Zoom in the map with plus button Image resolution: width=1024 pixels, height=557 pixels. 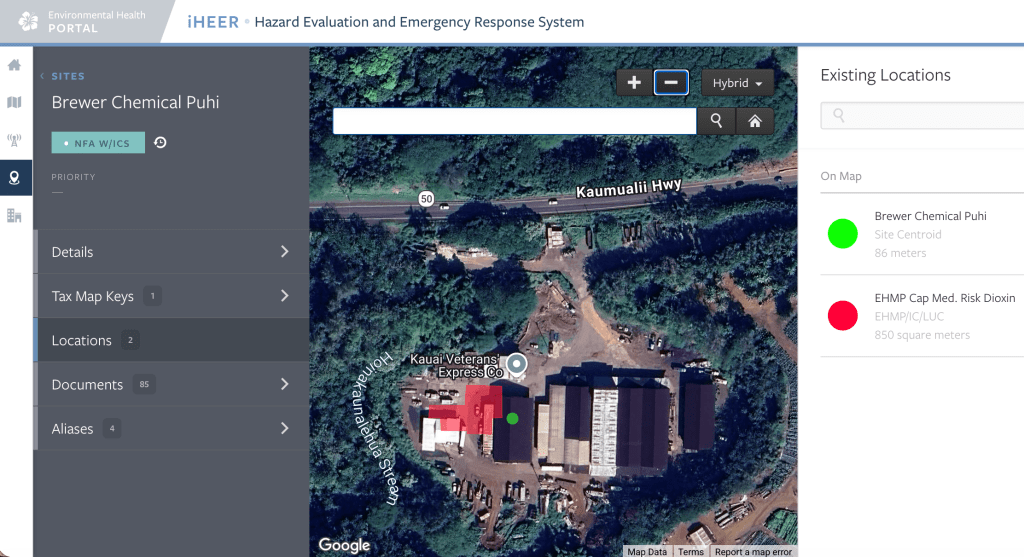pos(633,82)
